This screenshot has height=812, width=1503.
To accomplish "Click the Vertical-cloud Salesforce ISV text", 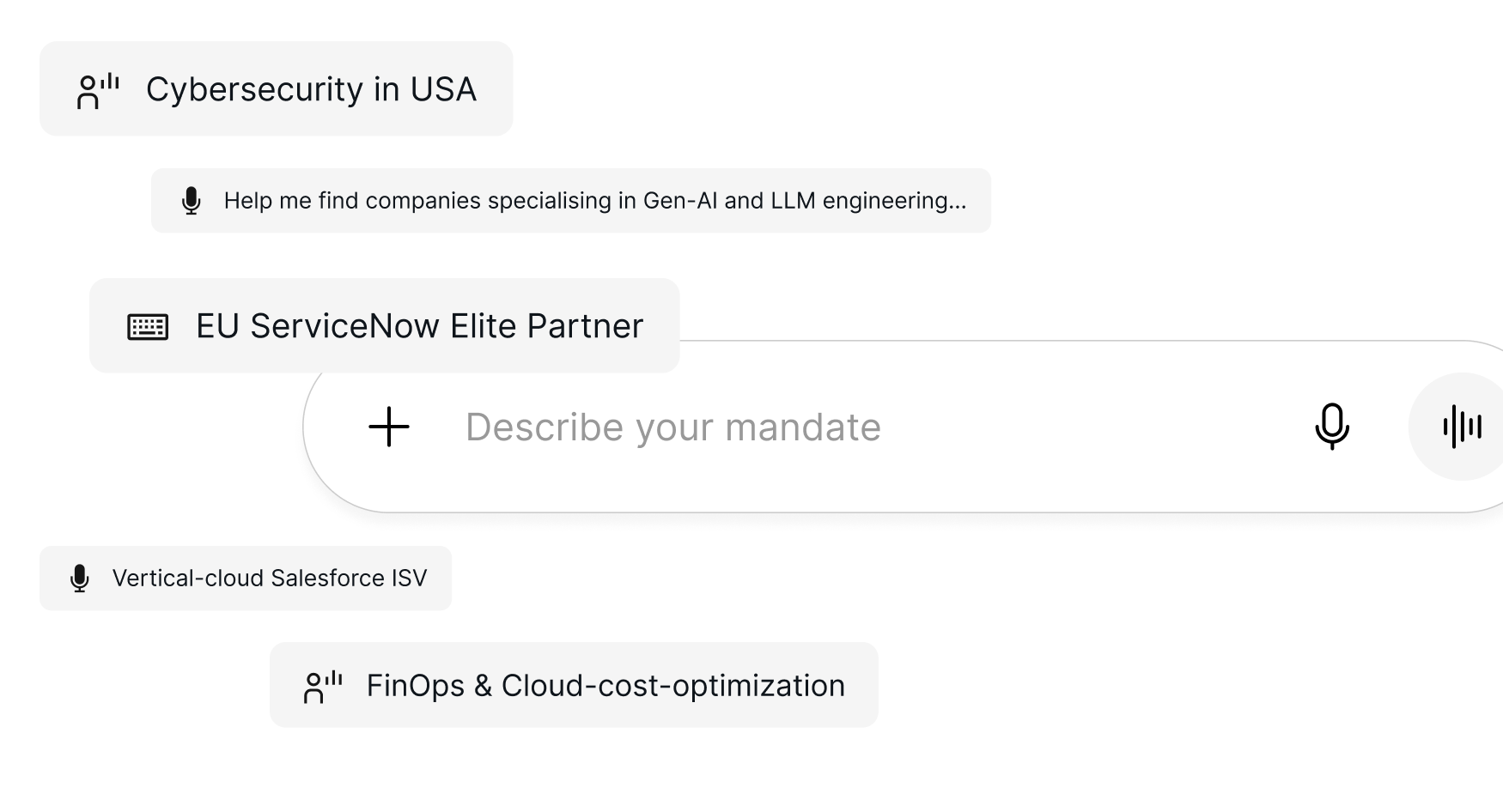I will coord(270,579).
